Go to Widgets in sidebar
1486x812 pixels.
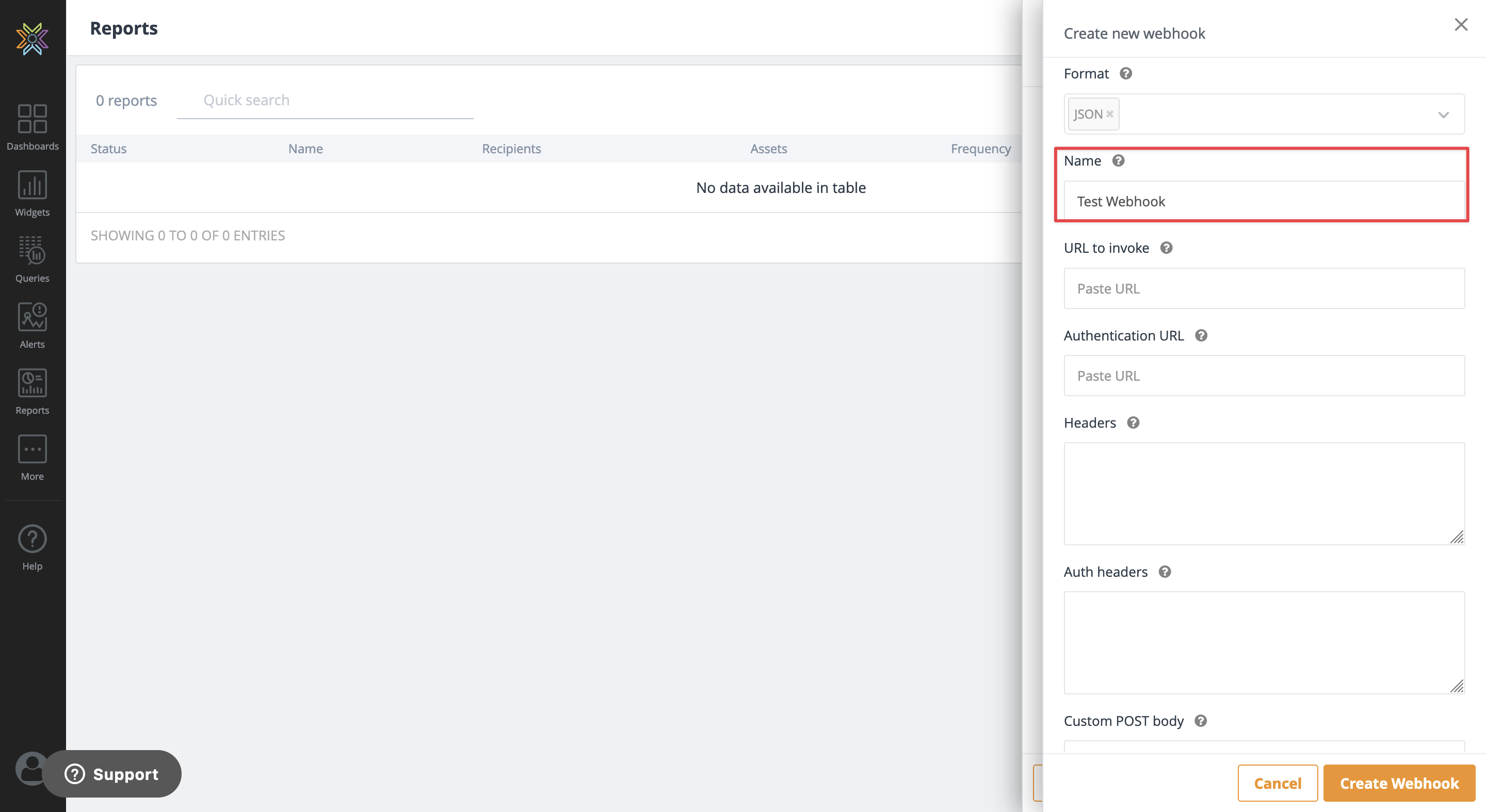(33, 185)
